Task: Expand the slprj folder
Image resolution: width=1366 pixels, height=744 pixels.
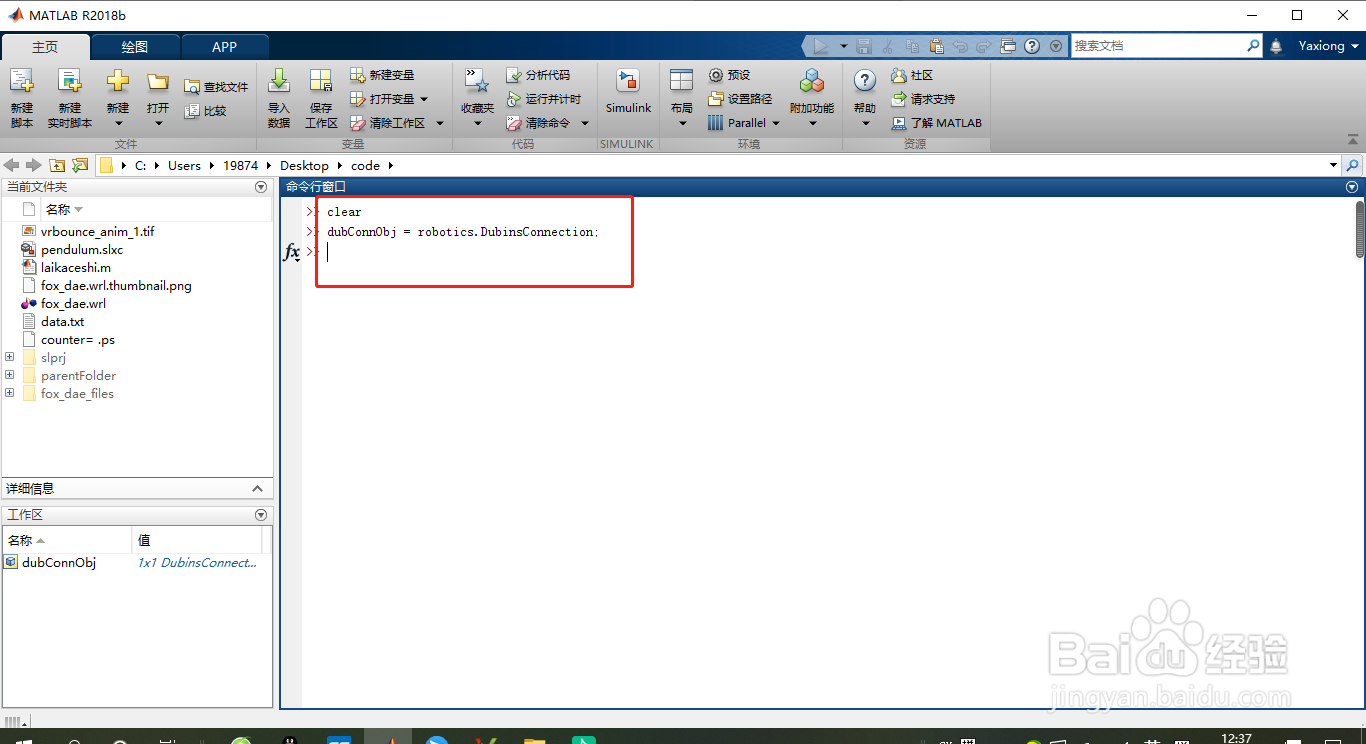Action: (10, 357)
